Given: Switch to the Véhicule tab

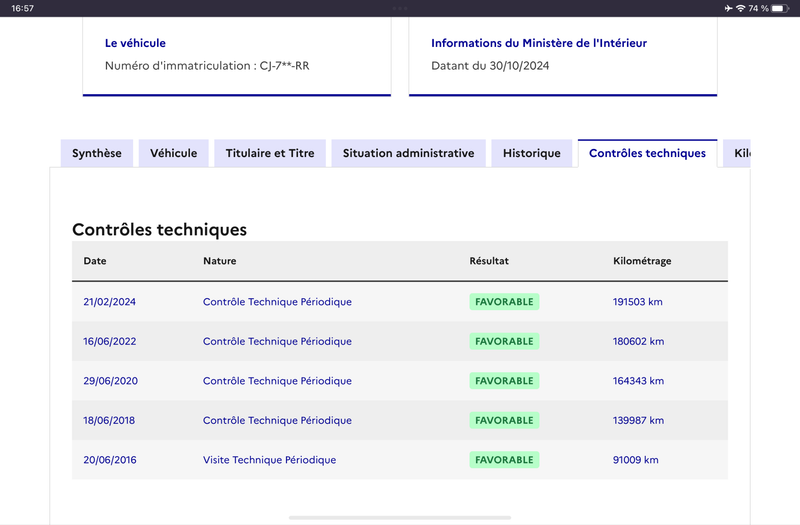Looking at the screenshot, I should pos(173,153).
